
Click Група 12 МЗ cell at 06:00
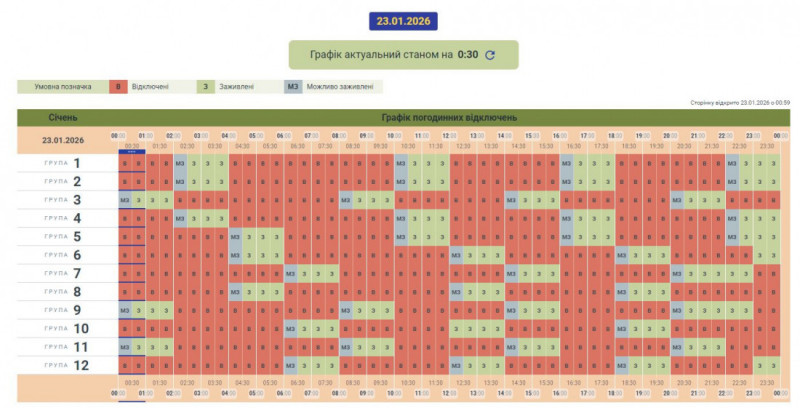(291, 365)
